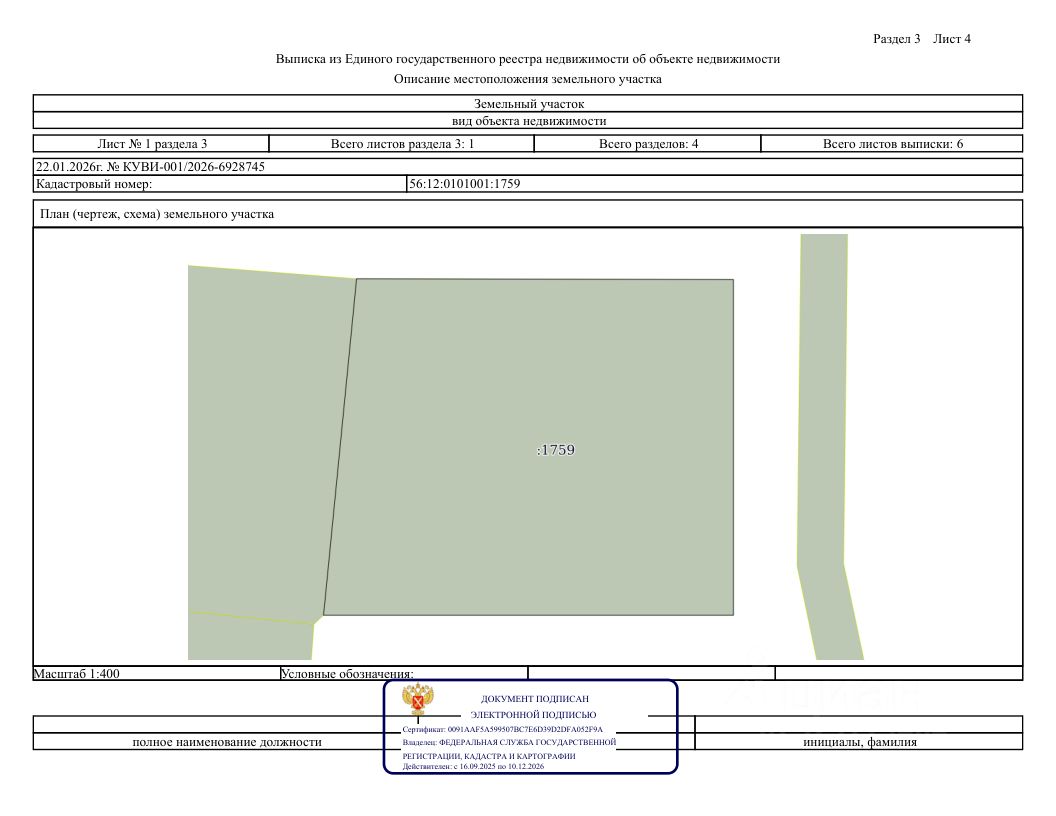Screen dimensions: 1056x816
Task: Click the certificate number line in stamp
Action: (x=502, y=729)
